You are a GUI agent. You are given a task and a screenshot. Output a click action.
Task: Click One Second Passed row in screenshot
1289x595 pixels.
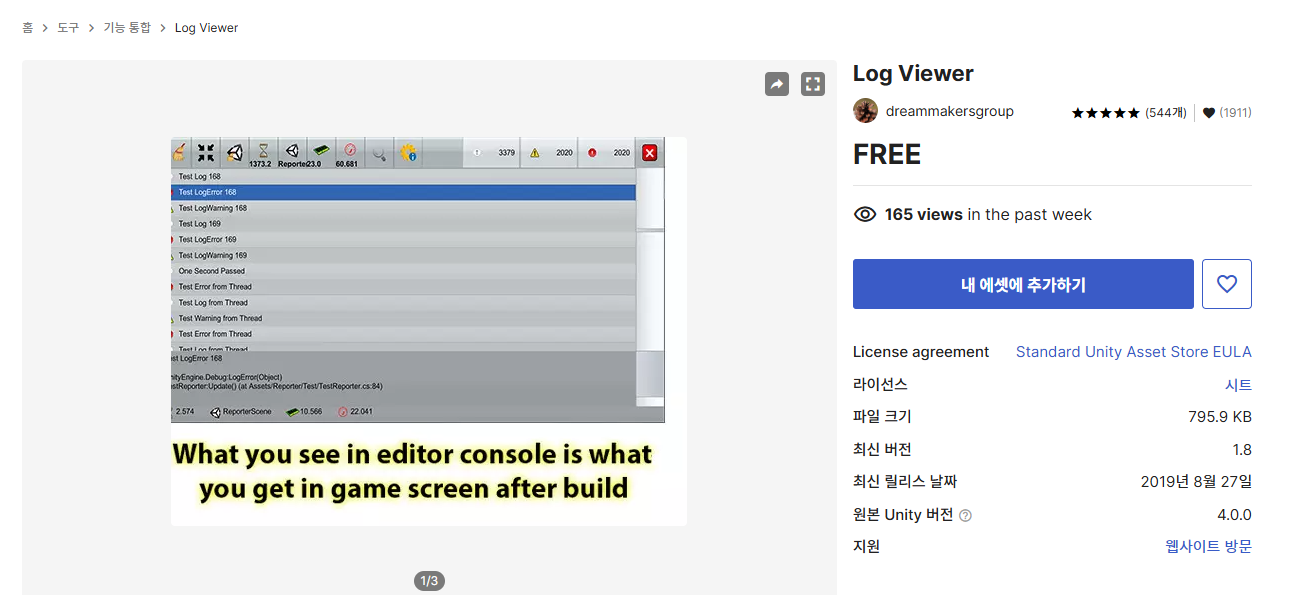coord(404,271)
